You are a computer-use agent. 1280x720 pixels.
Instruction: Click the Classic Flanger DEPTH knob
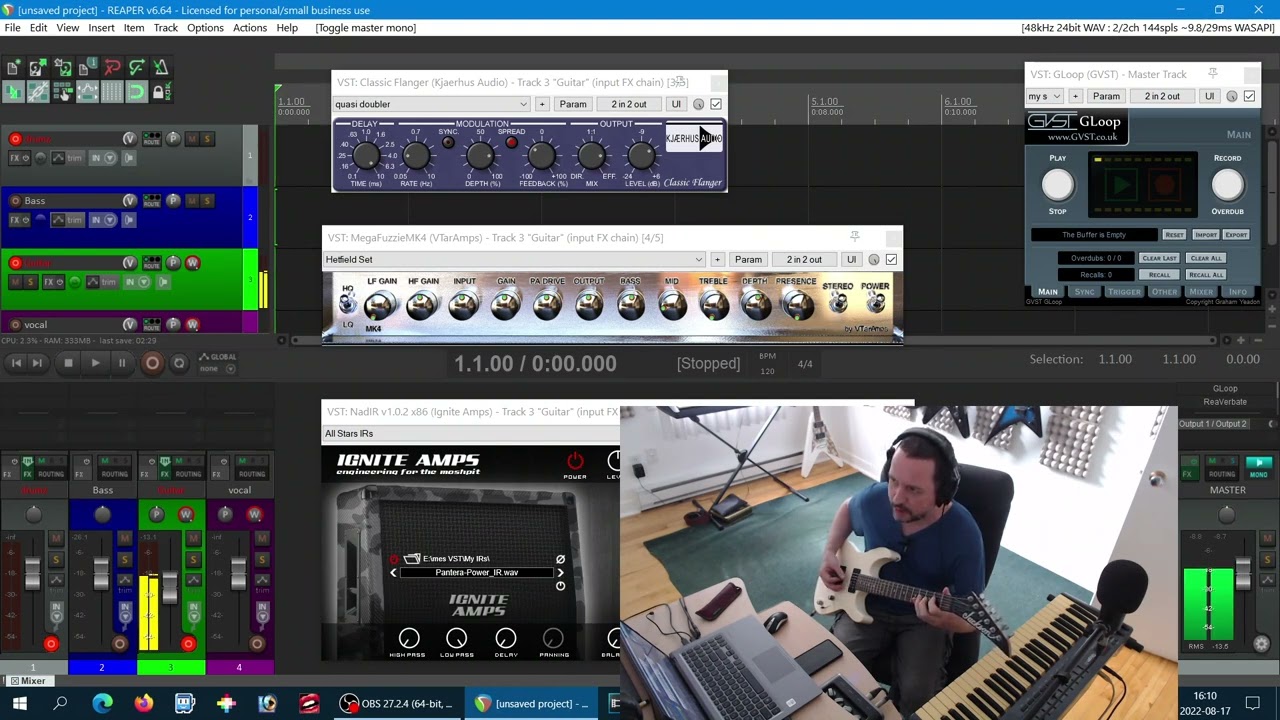(x=480, y=155)
